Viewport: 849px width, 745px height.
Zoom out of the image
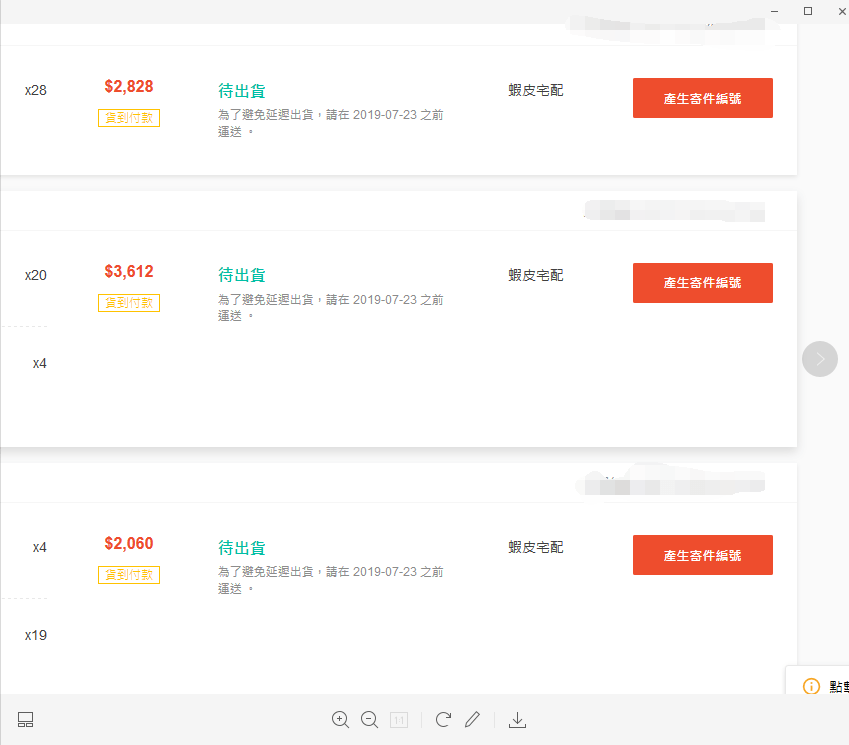[x=369, y=719]
